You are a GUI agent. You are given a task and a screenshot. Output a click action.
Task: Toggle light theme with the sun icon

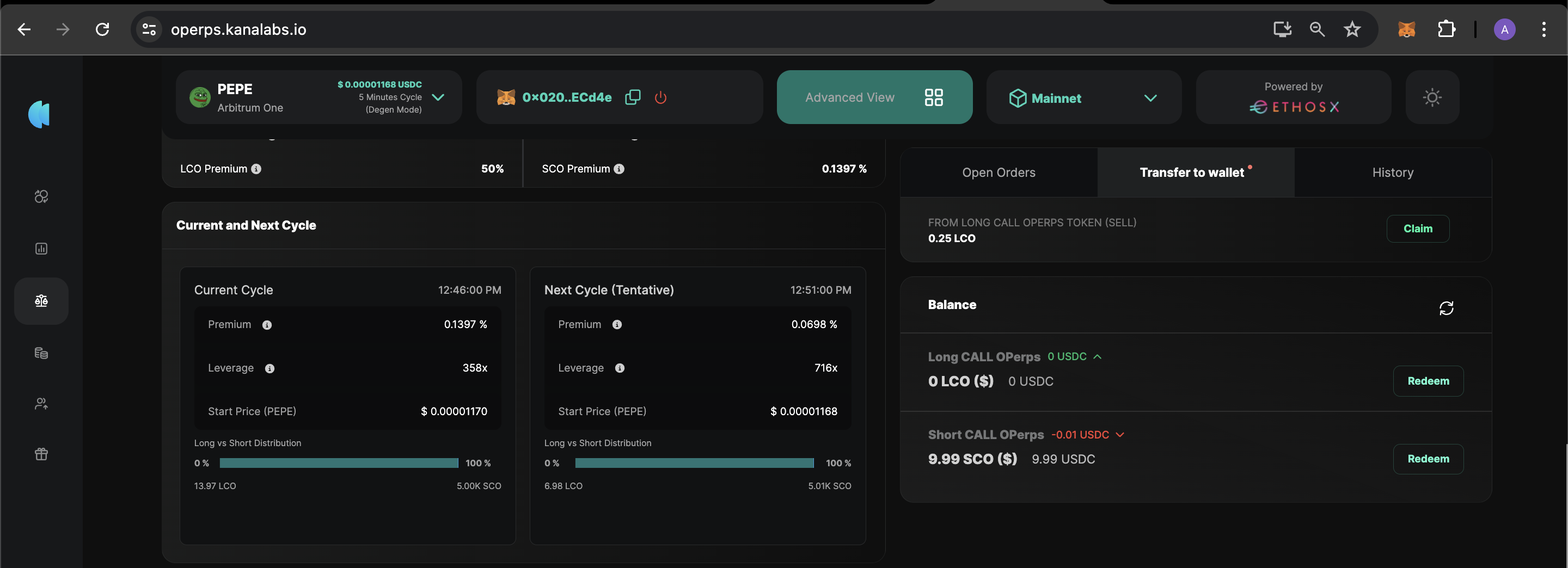point(1432,97)
